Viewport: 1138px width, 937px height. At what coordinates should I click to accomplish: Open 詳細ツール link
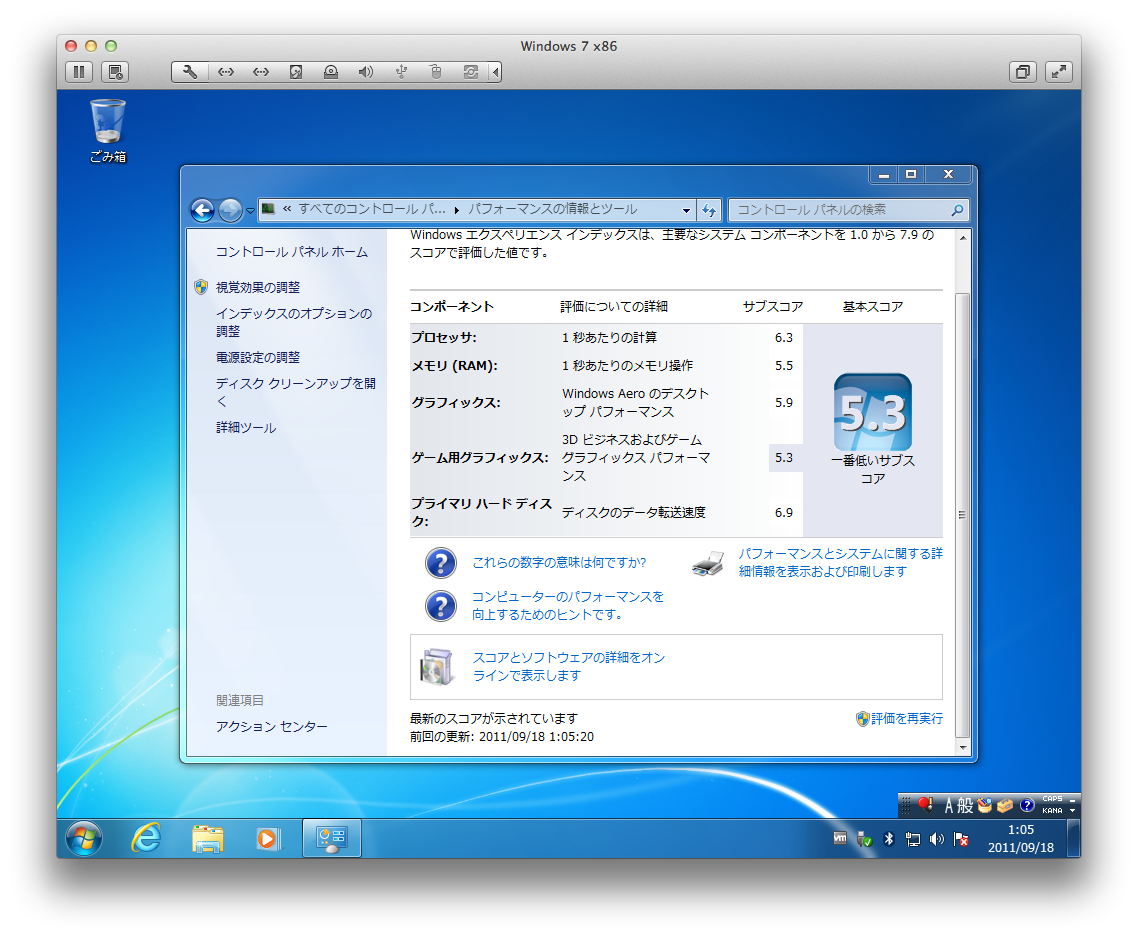point(246,427)
